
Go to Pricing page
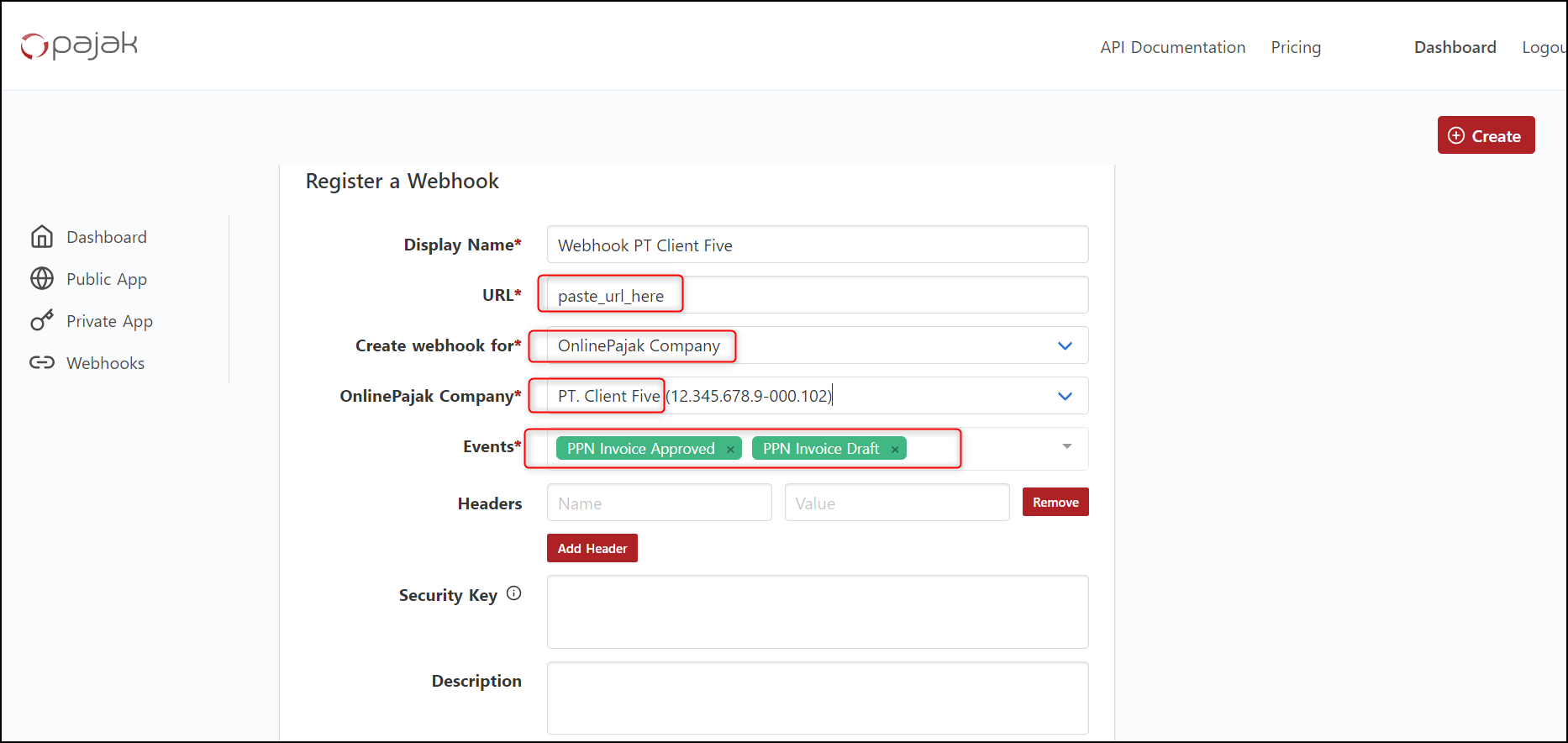(x=1295, y=48)
